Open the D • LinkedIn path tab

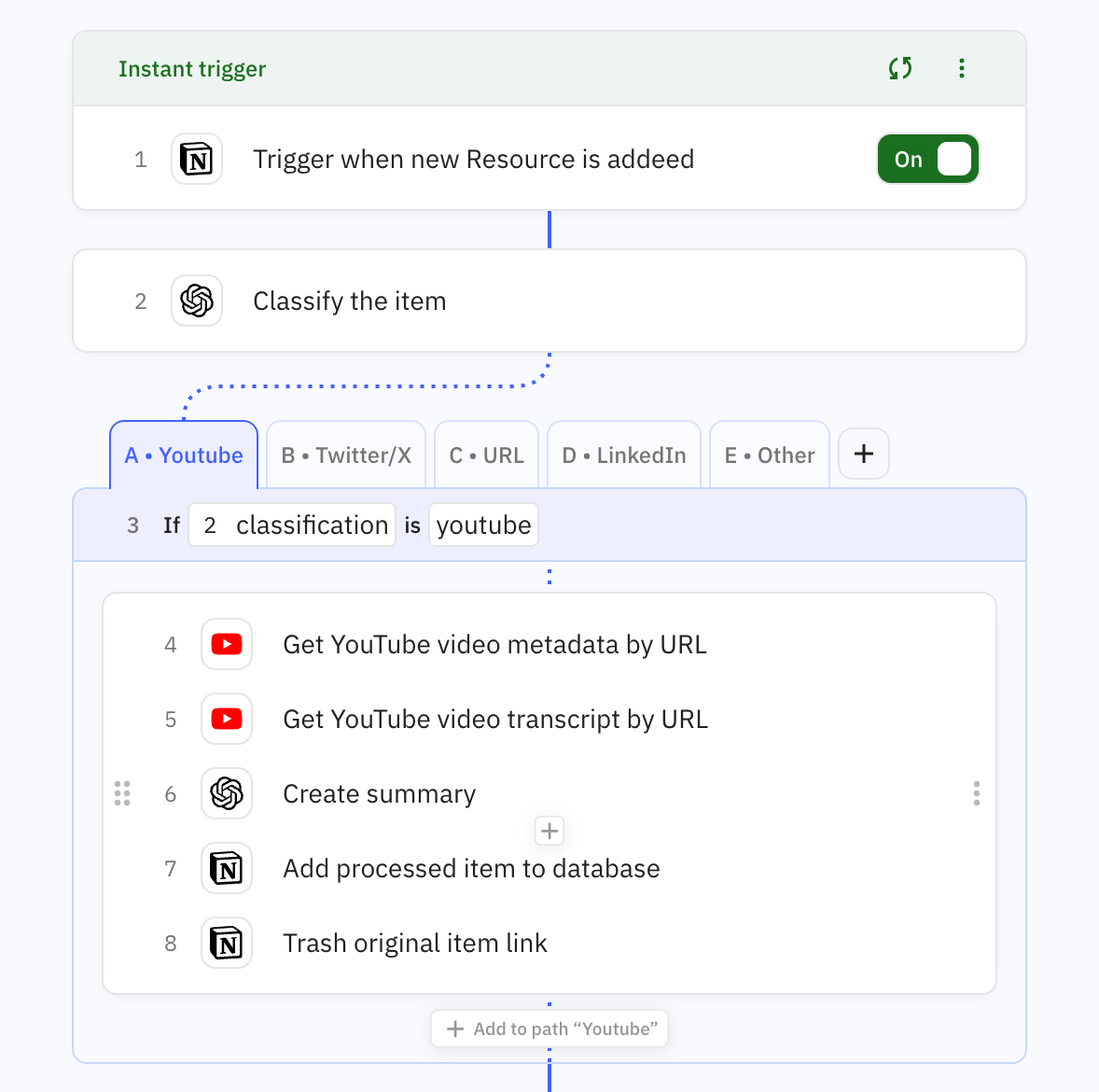[624, 455]
